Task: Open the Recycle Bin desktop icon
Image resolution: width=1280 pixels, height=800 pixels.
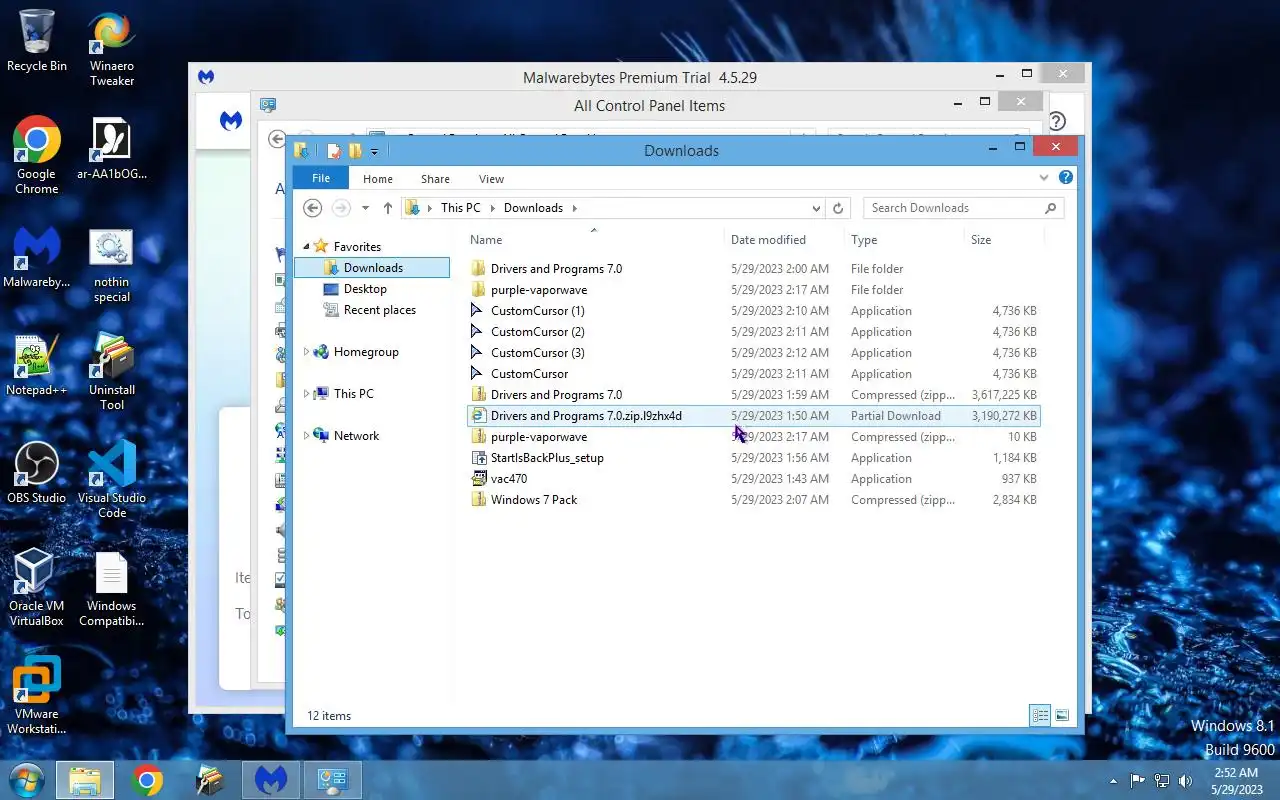Action: click(37, 42)
